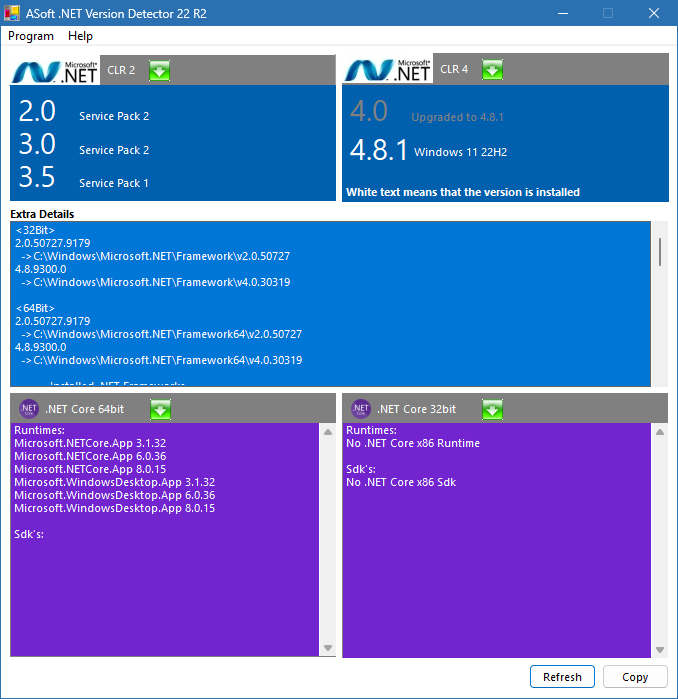The height and width of the screenshot is (699, 678).
Task: Minimize the ASoft .NET Version Detector window
Action: pyautogui.click(x=563, y=13)
